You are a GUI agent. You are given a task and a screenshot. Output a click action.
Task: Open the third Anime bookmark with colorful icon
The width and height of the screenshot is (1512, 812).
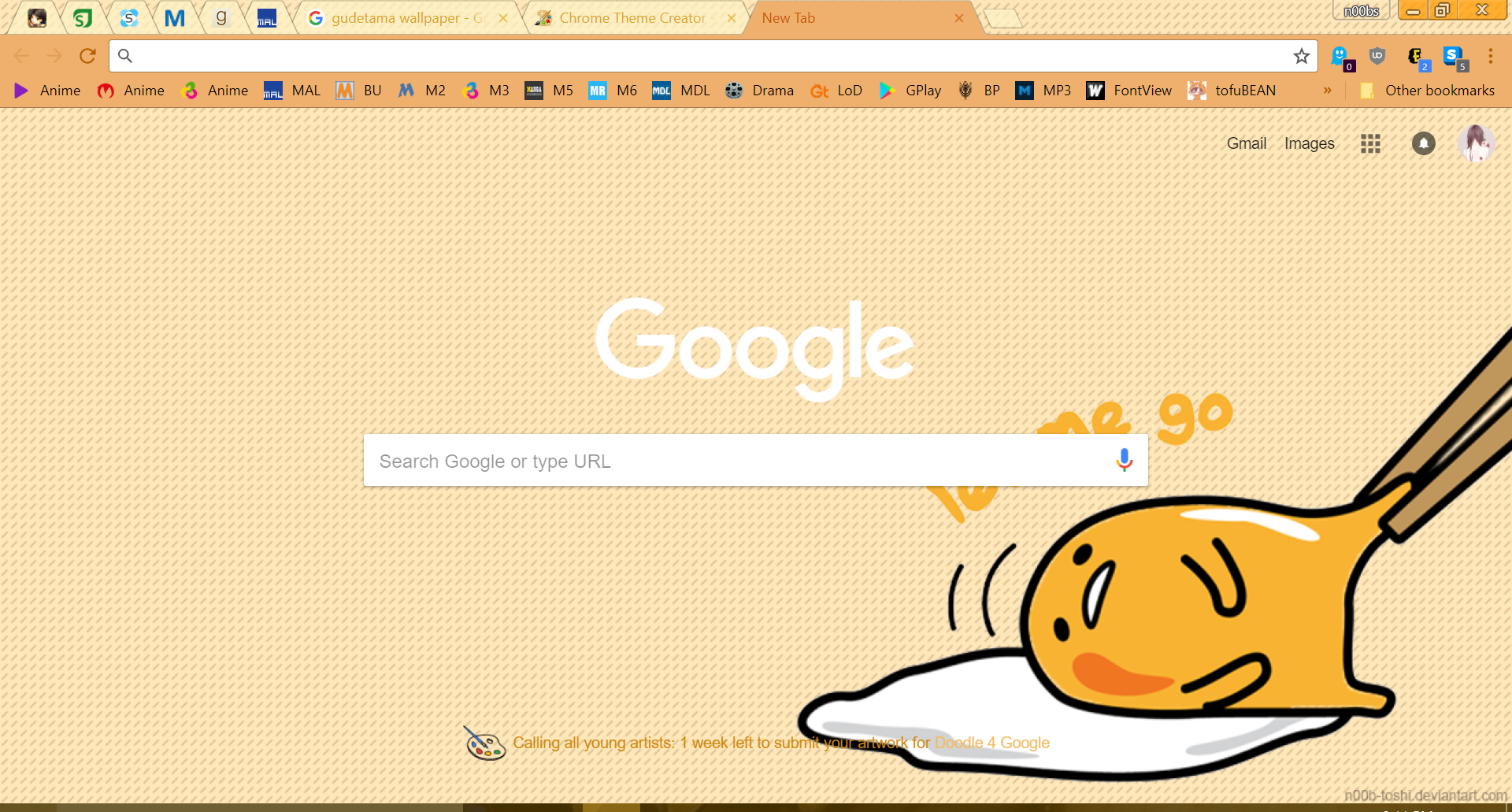click(215, 91)
